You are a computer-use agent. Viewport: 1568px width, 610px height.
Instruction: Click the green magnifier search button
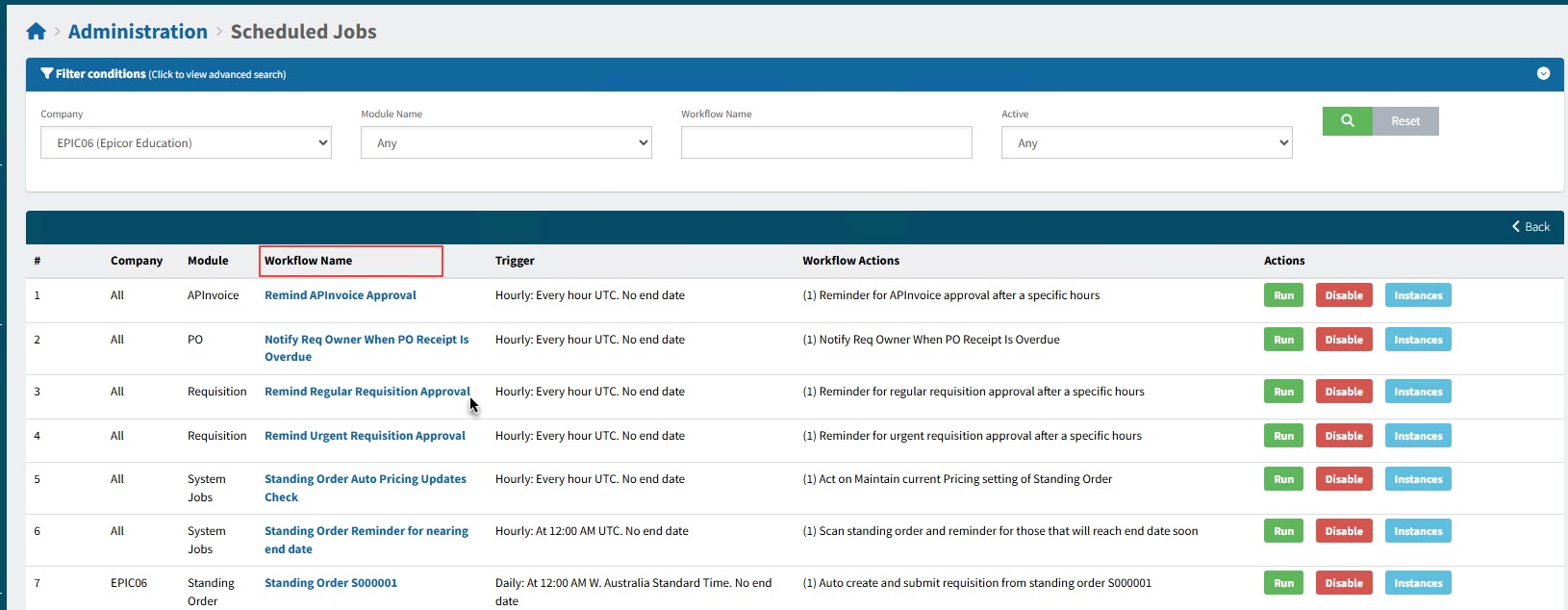[1347, 121]
